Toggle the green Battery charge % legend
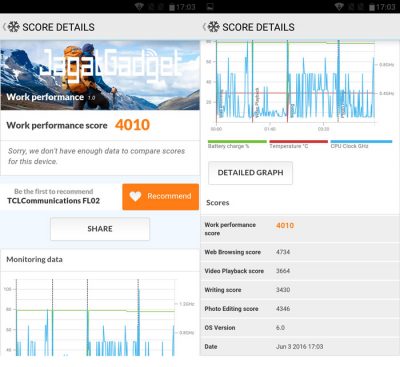The width and height of the screenshot is (400, 367). coord(237,144)
